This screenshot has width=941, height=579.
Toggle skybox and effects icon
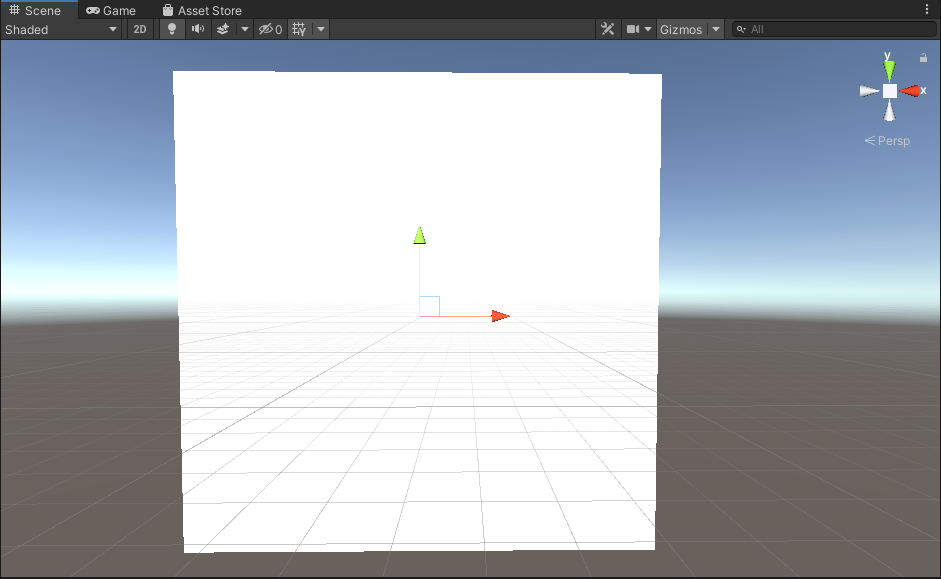[x=223, y=29]
